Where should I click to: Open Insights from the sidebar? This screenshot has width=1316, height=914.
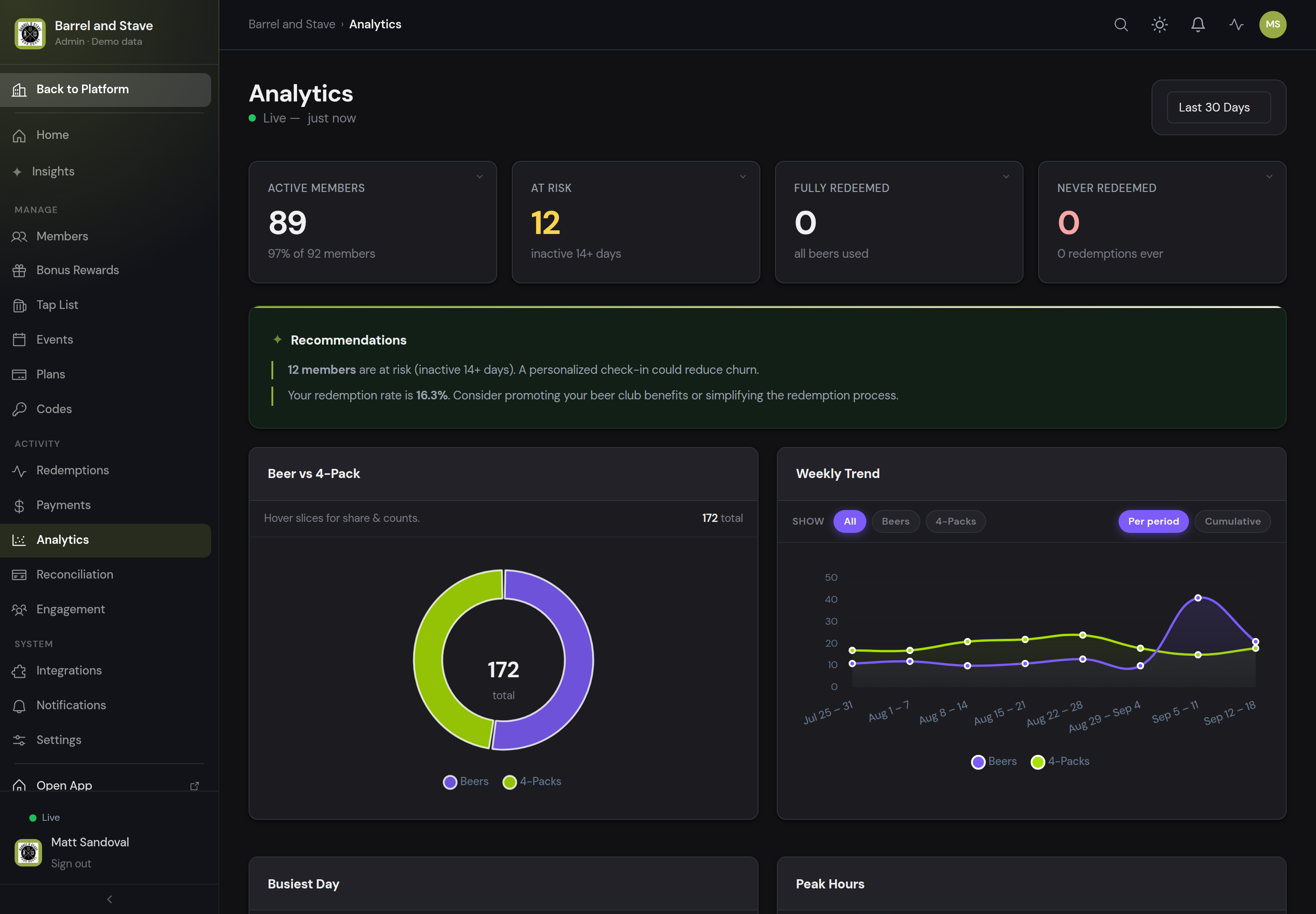106,172
